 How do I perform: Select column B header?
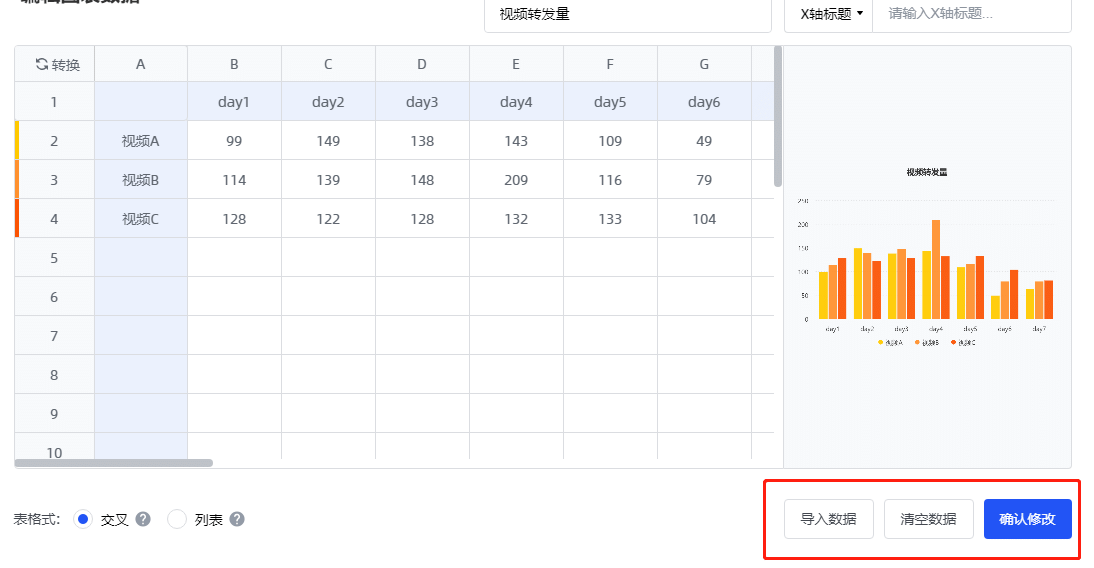234,65
